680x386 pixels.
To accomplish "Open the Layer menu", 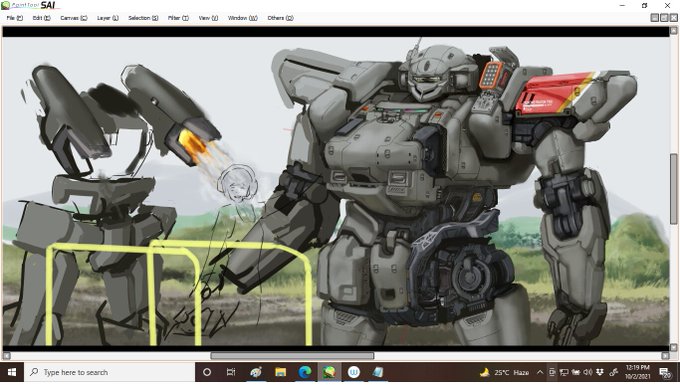I will pyautogui.click(x=107, y=18).
